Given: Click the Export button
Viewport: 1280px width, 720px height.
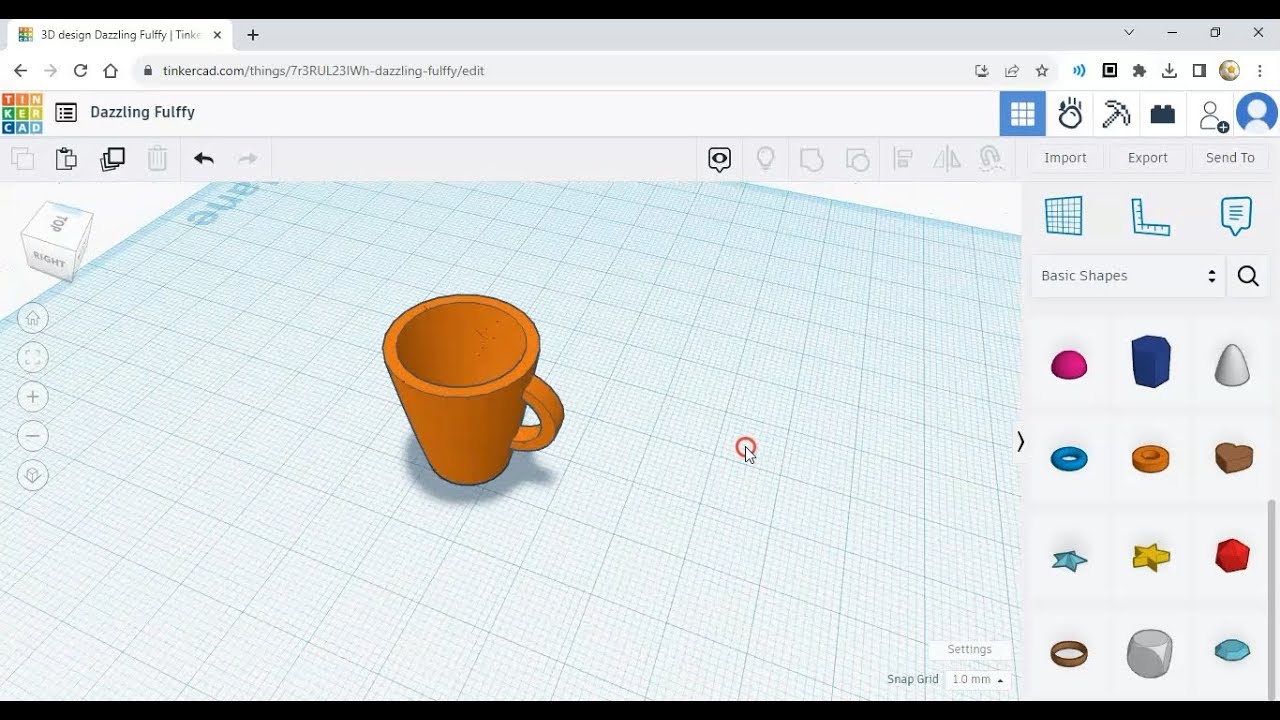Looking at the screenshot, I should (x=1148, y=158).
